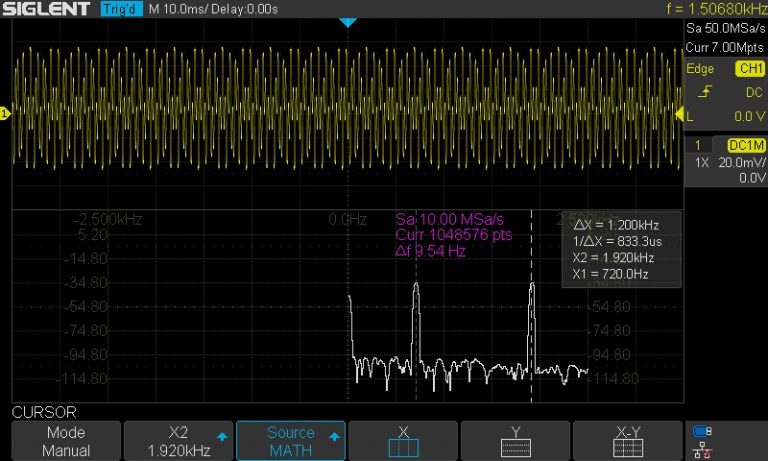The height and width of the screenshot is (461, 768).
Task: Click the SIGLENT logo
Action: 48,10
